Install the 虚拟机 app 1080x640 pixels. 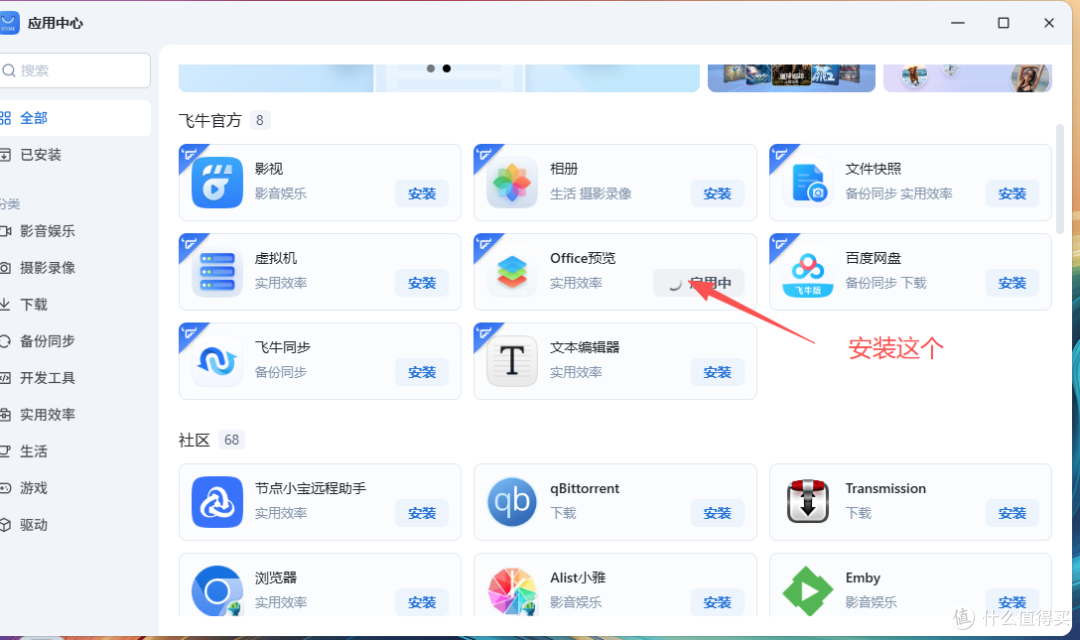click(x=422, y=283)
